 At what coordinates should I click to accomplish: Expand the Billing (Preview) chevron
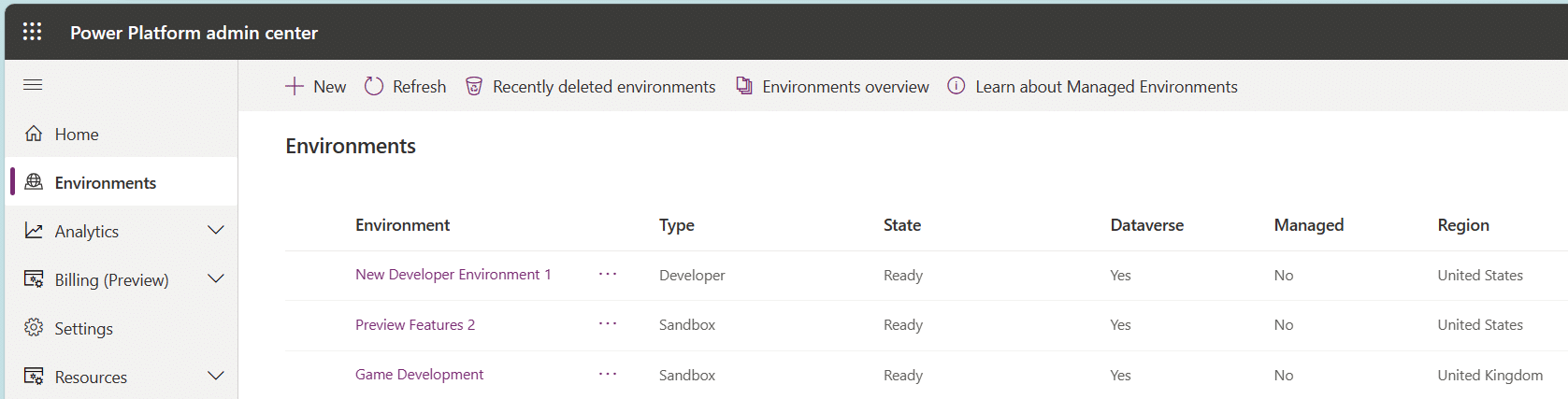click(216, 278)
